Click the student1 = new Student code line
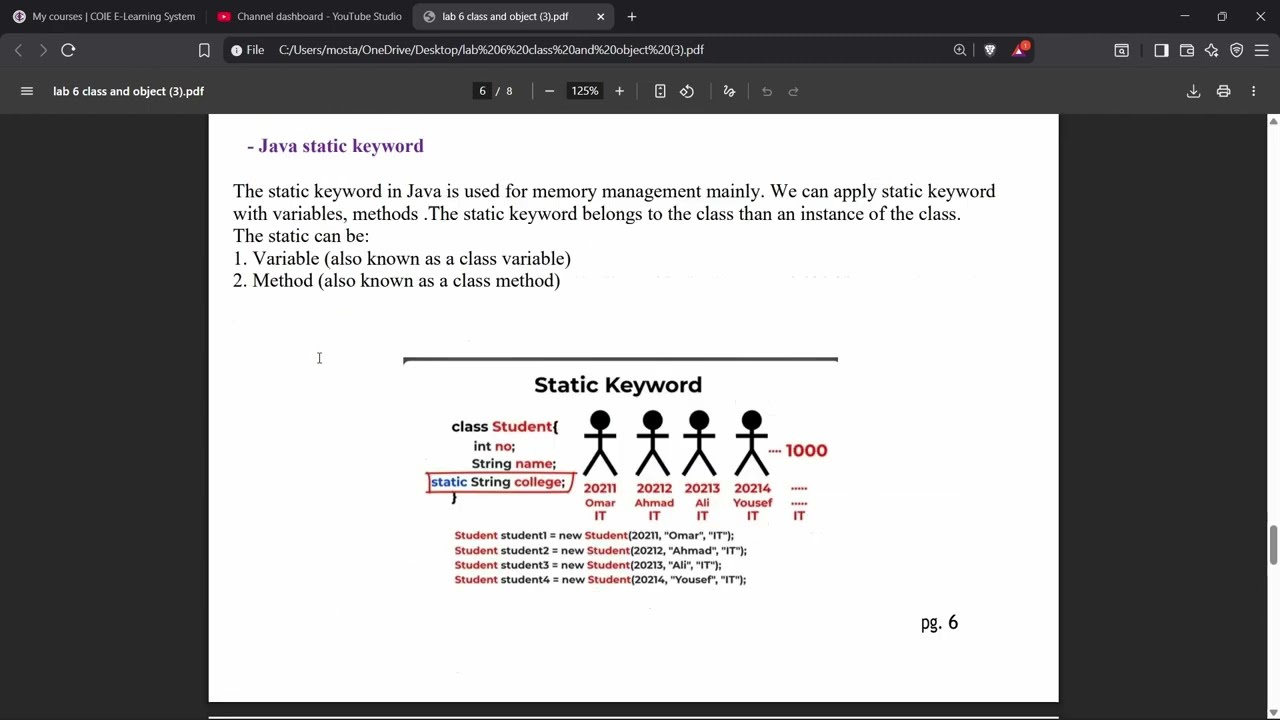This screenshot has height=720, width=1280. point(594,536)
